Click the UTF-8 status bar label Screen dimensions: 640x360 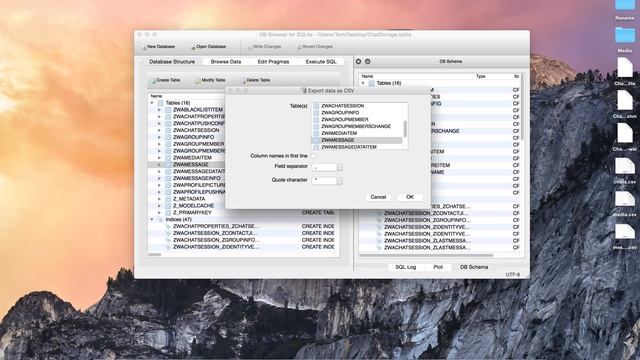click(513, 275)
